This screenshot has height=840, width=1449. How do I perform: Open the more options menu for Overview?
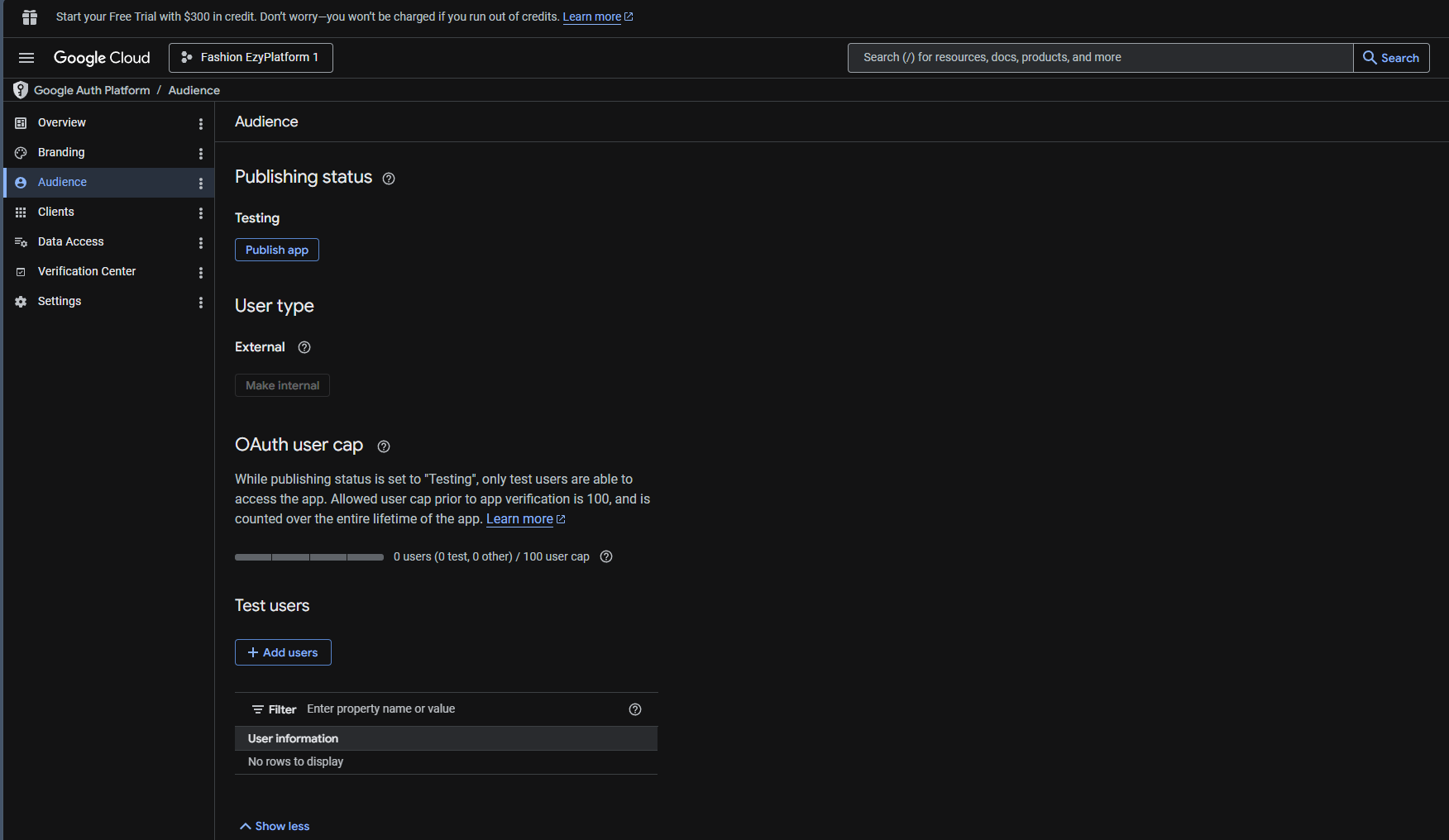coord(201,123)
